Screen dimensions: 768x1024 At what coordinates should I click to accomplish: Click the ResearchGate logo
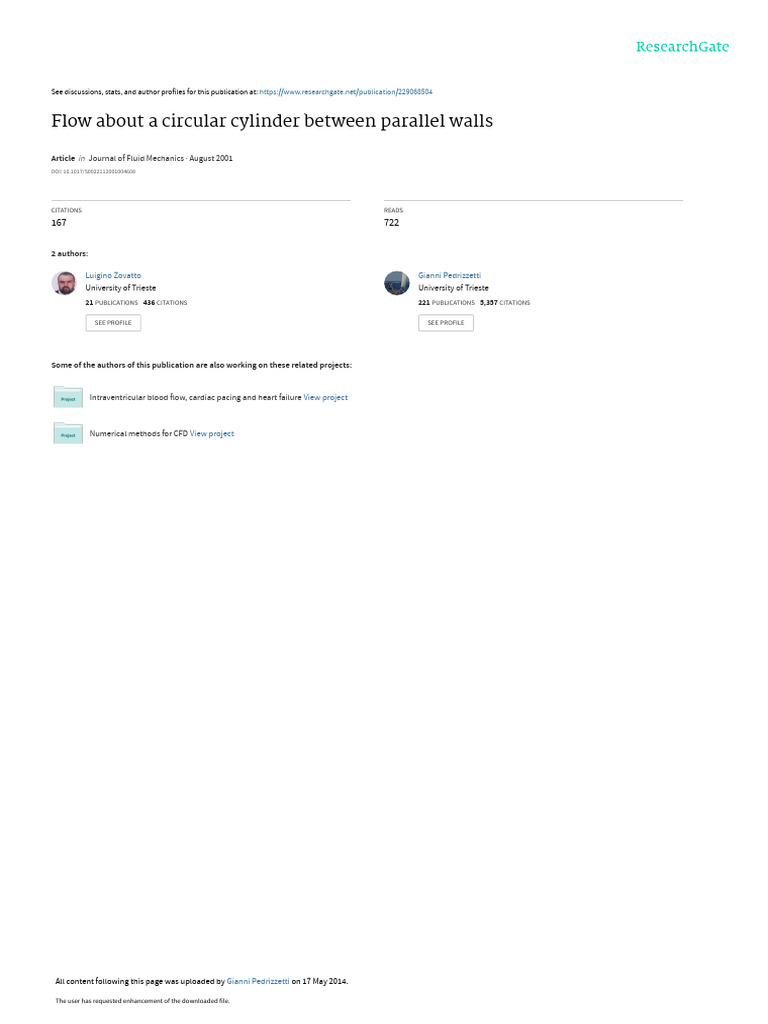tap(682, 47)
